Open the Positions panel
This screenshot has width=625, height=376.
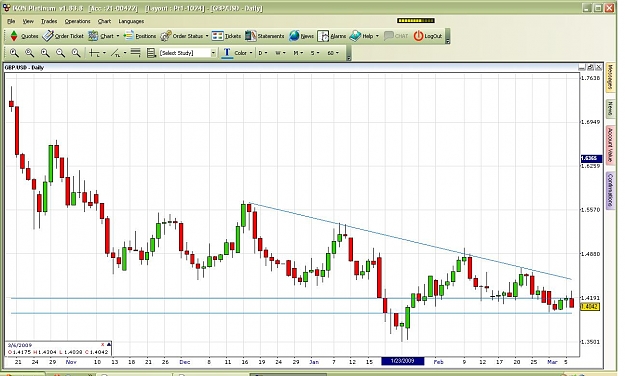pos(140,36)
